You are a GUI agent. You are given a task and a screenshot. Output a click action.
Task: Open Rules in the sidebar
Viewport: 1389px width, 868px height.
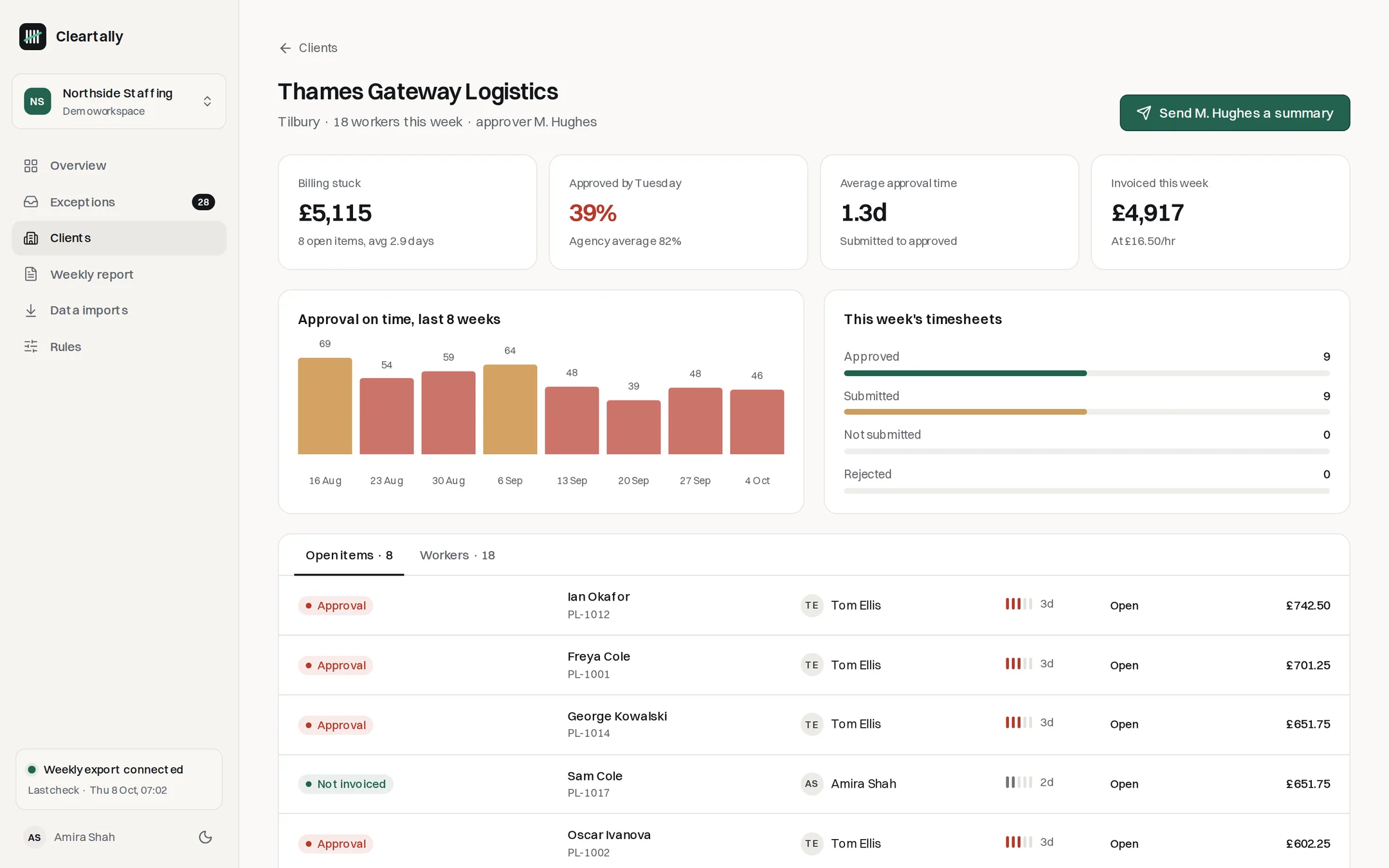coord(119,347)
